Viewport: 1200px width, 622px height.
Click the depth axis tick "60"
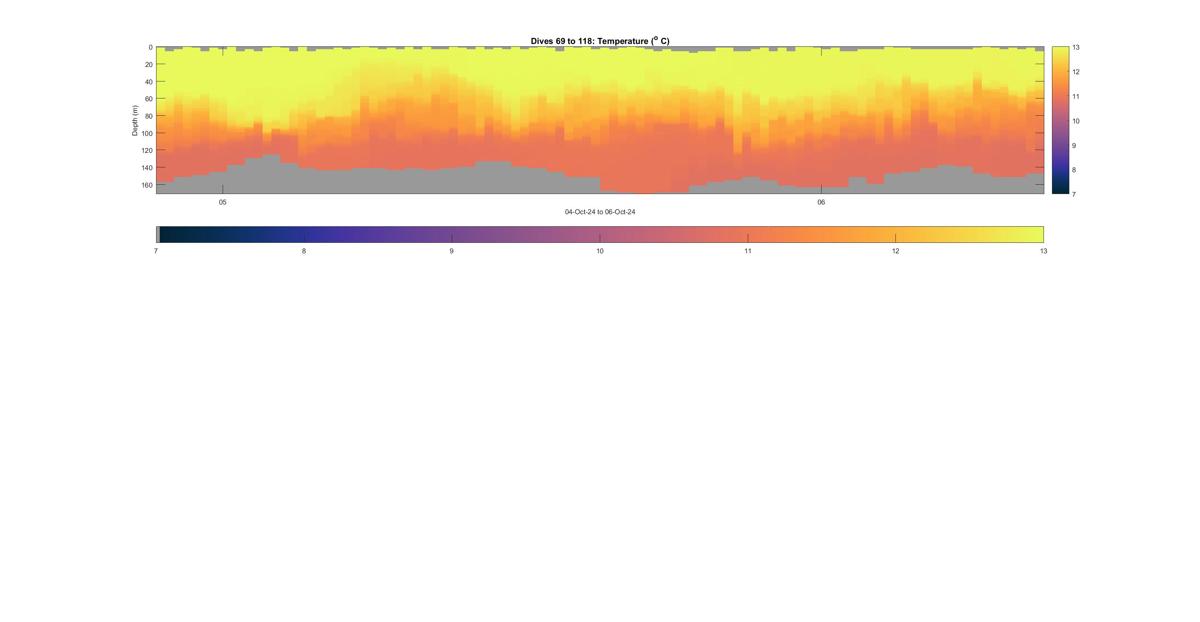click(148, 99)
